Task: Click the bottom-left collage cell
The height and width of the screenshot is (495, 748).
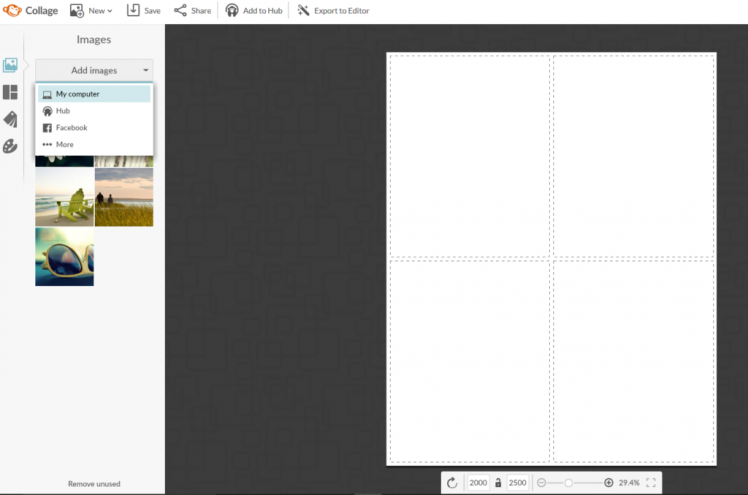Action: pyautogui.click(x=470, y=361)
